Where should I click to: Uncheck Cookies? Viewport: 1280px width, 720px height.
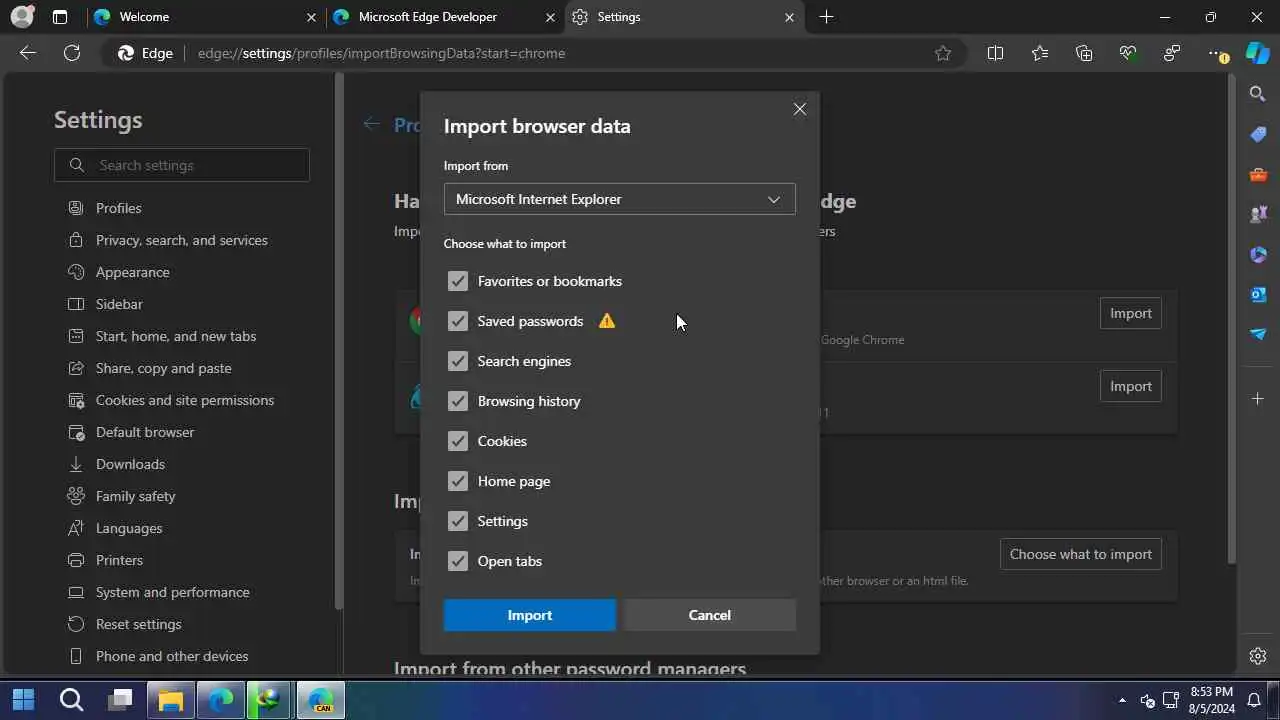click(458, 441)
